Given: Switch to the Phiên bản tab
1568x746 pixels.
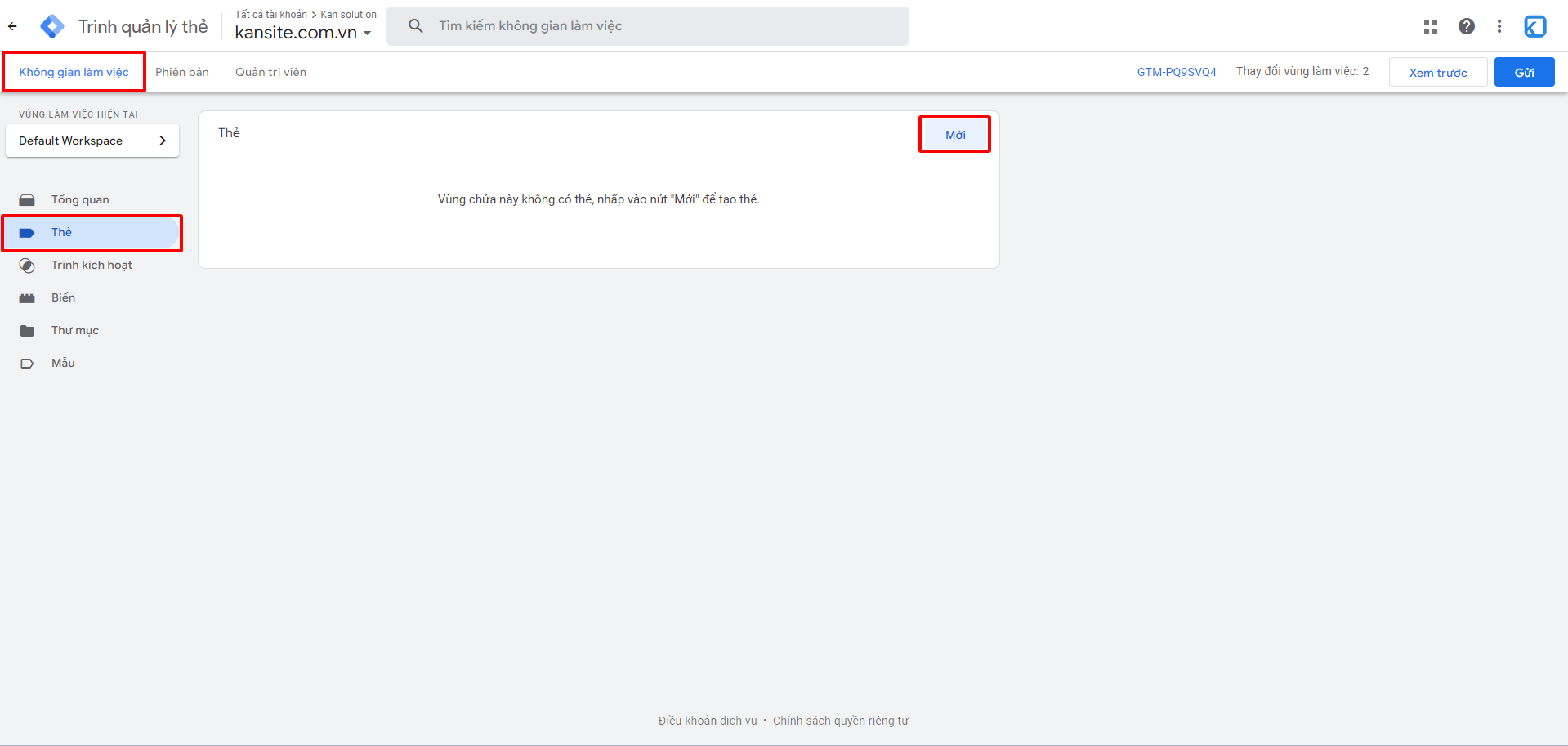Looking at the screenshot, I should (182, 72).
